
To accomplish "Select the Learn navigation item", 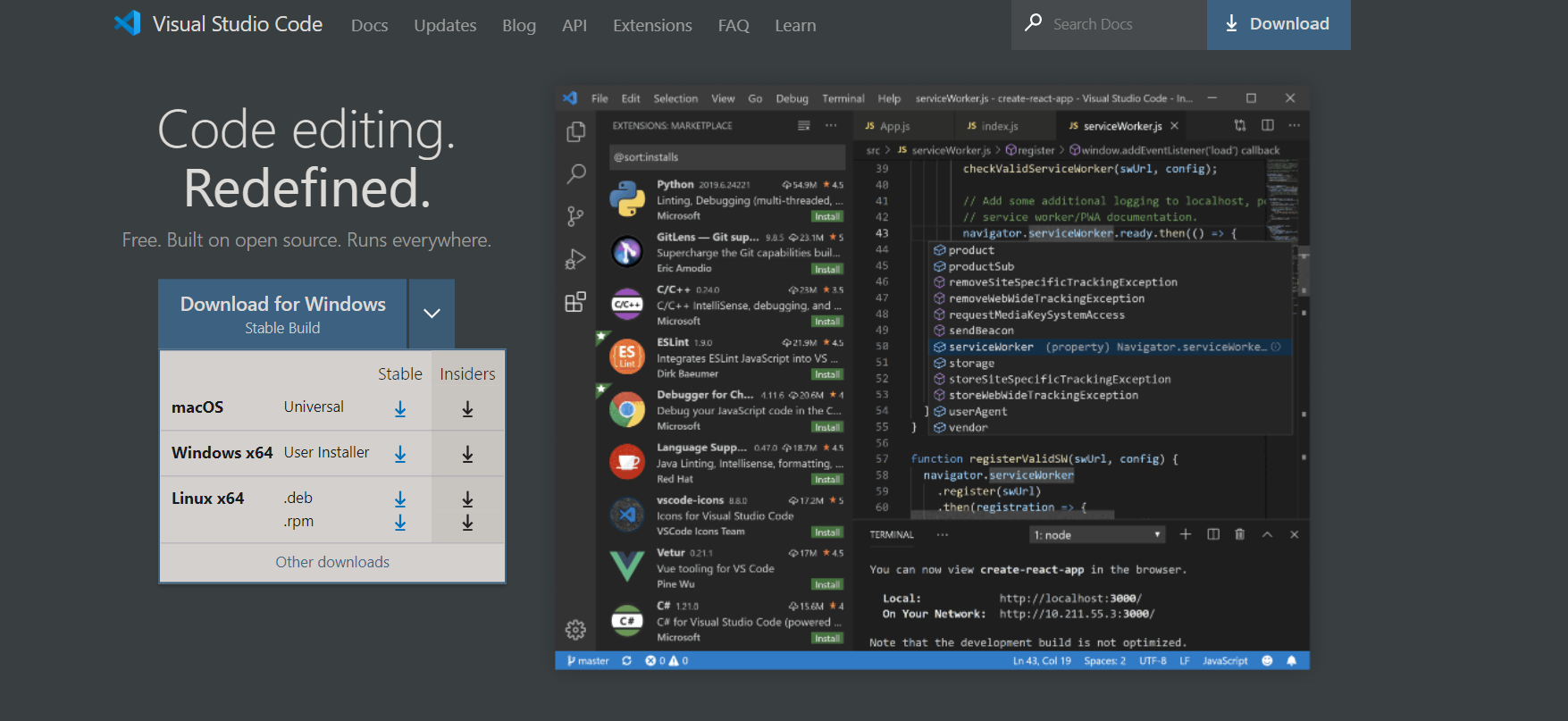I will click(795, 26).
